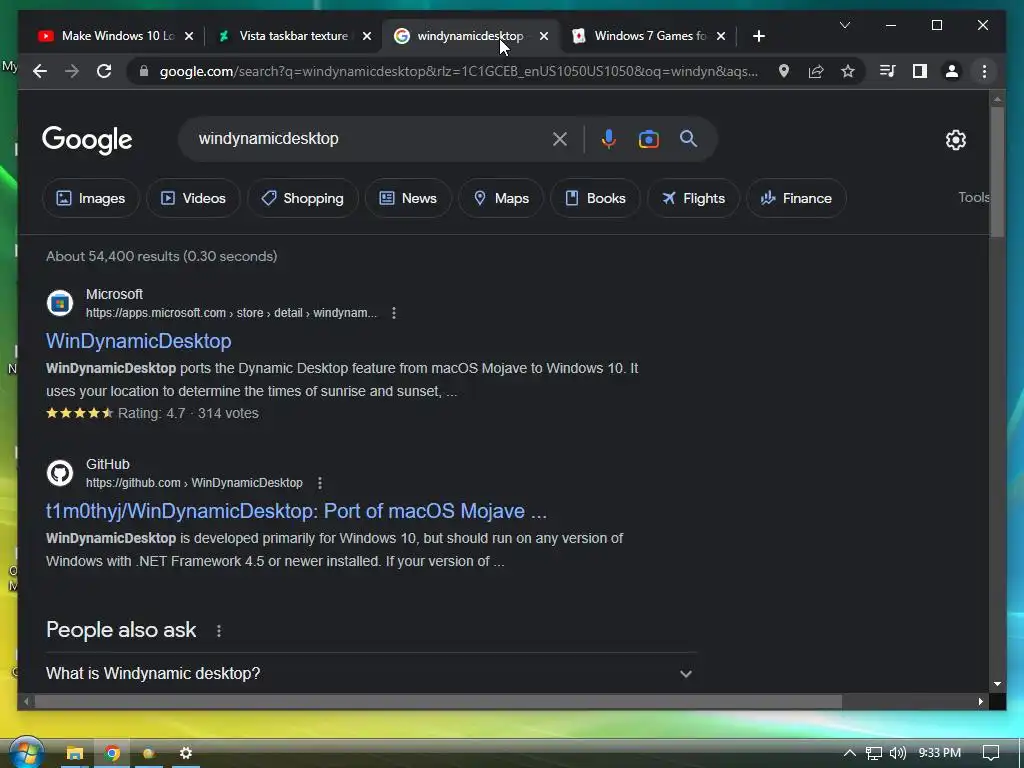Close the windynamicdesktop tab
The image size is (1024, 768).
click(544, 36)
